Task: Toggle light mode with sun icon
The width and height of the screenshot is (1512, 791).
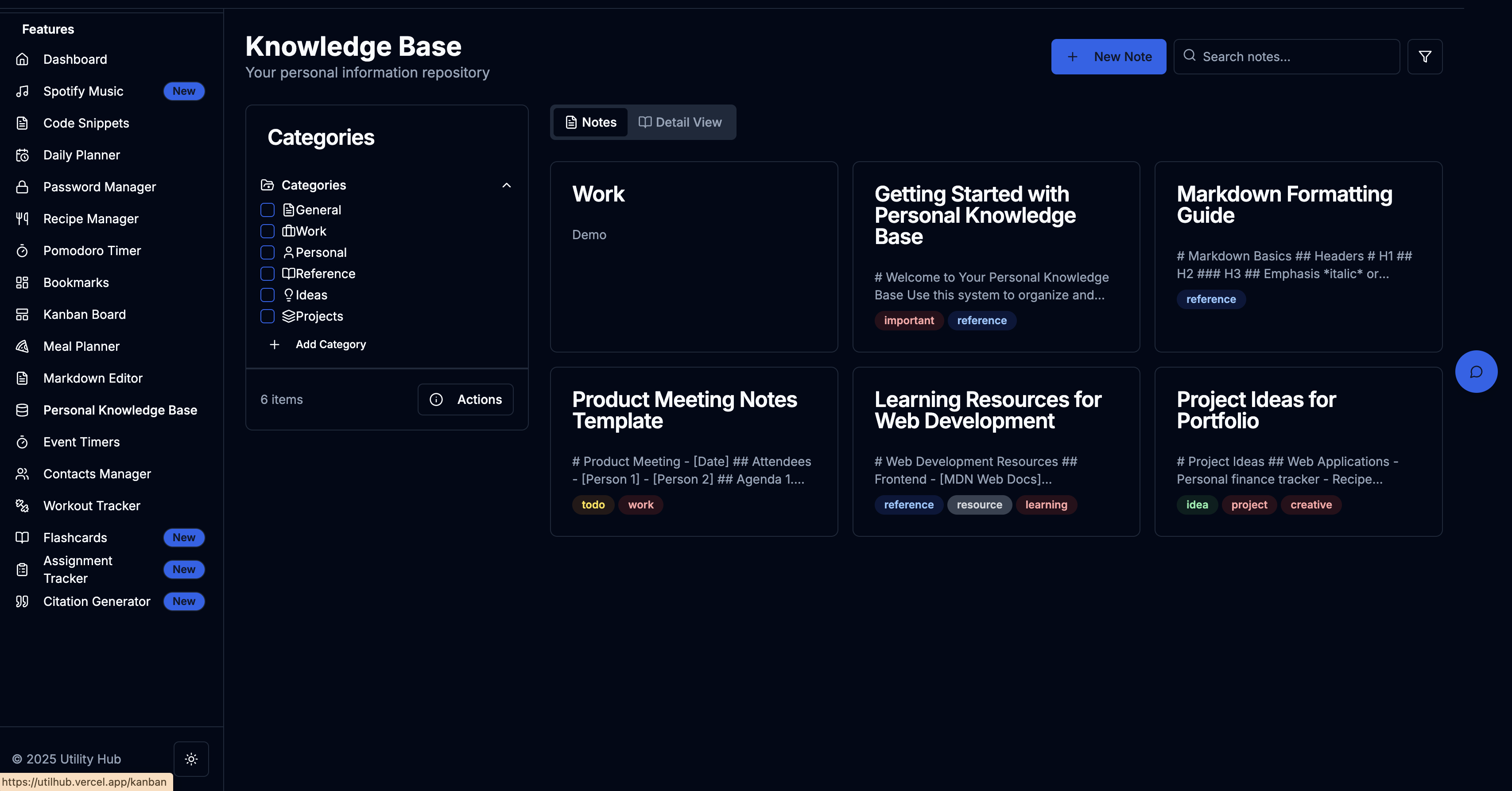Action: click(x=191, y=759)
